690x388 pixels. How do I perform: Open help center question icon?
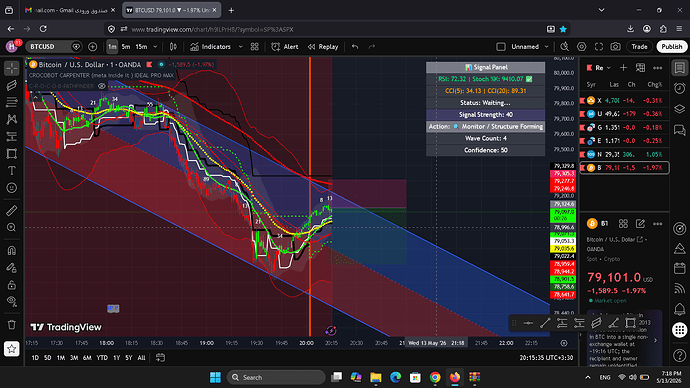(x=680, y=355)
